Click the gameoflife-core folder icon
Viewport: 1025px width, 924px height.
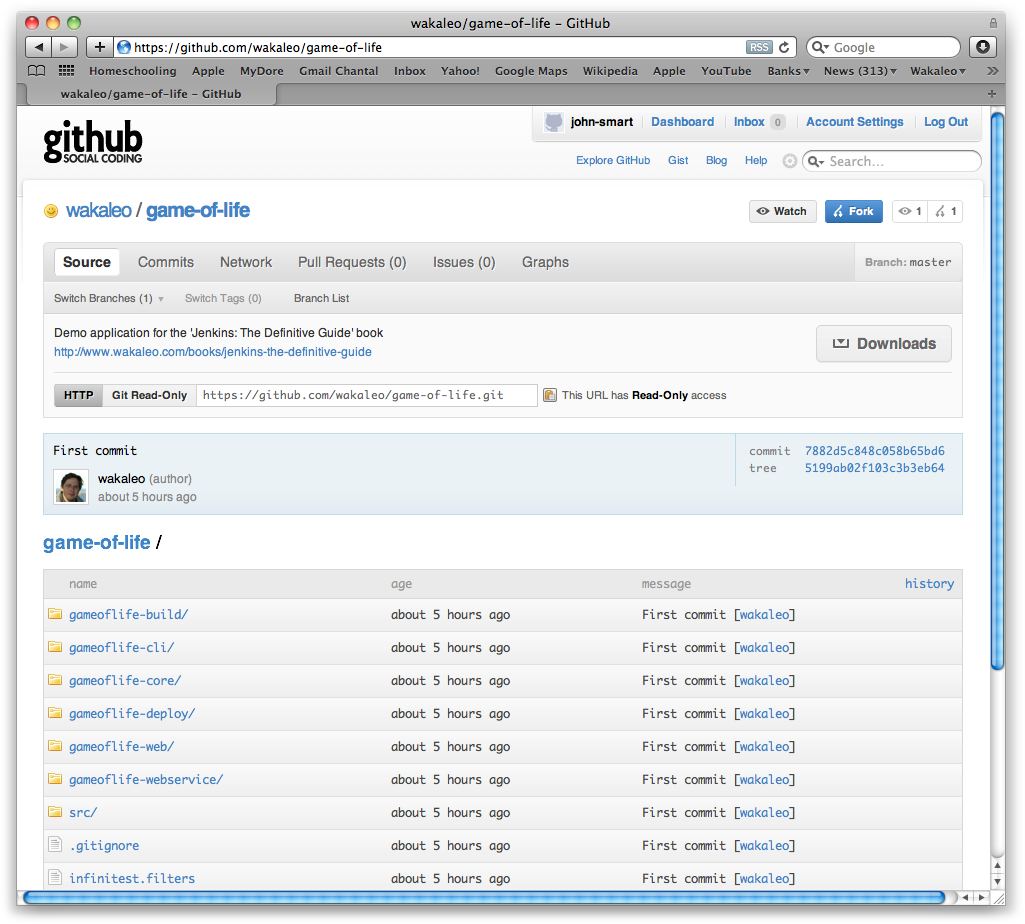point(55,680)
